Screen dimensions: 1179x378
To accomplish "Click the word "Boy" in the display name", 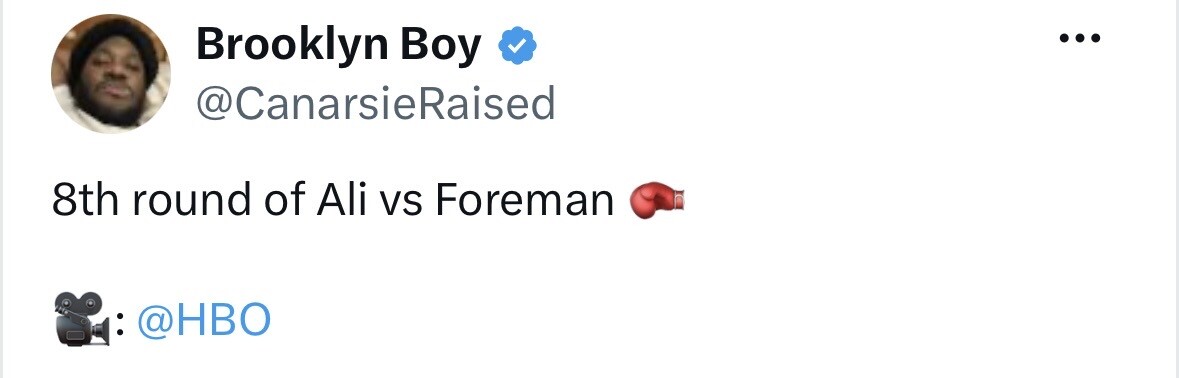I will click(440, 47).
